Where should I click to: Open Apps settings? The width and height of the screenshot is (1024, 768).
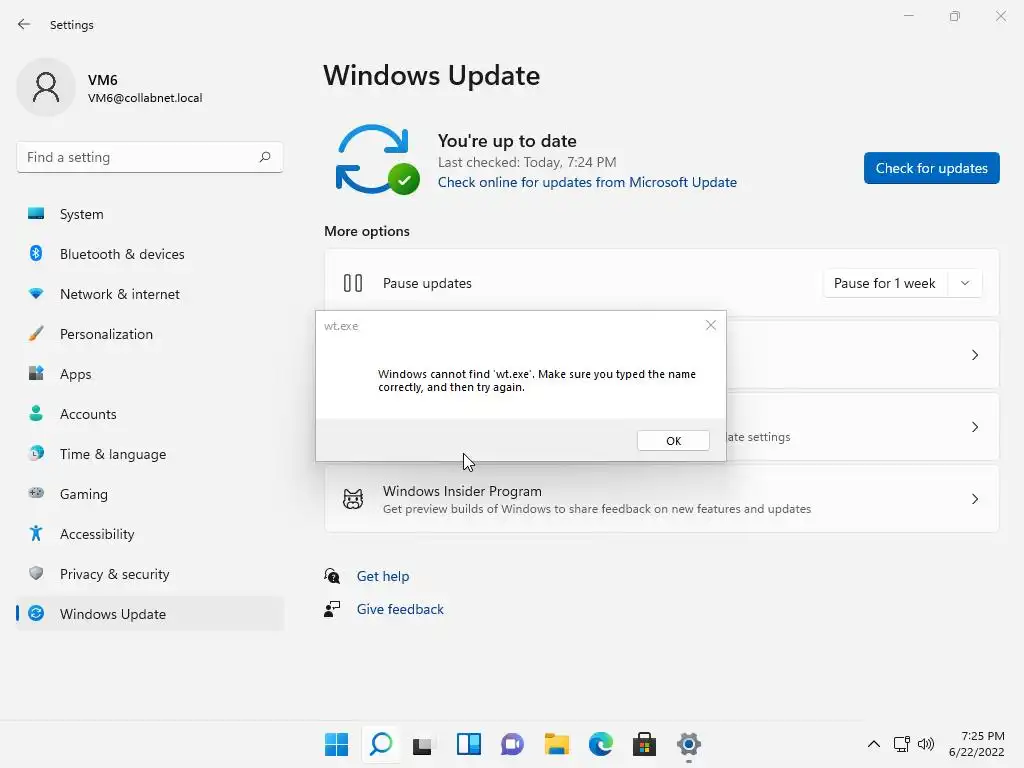(x=150, y=374)
